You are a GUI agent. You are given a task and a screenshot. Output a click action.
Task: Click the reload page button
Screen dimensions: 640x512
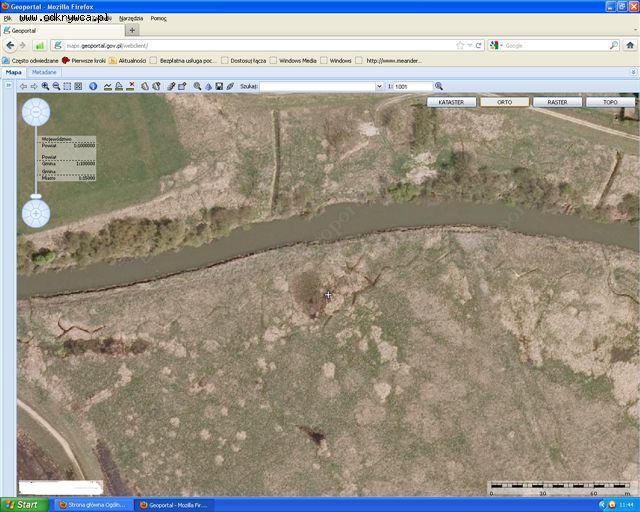(x=478, y=45)
